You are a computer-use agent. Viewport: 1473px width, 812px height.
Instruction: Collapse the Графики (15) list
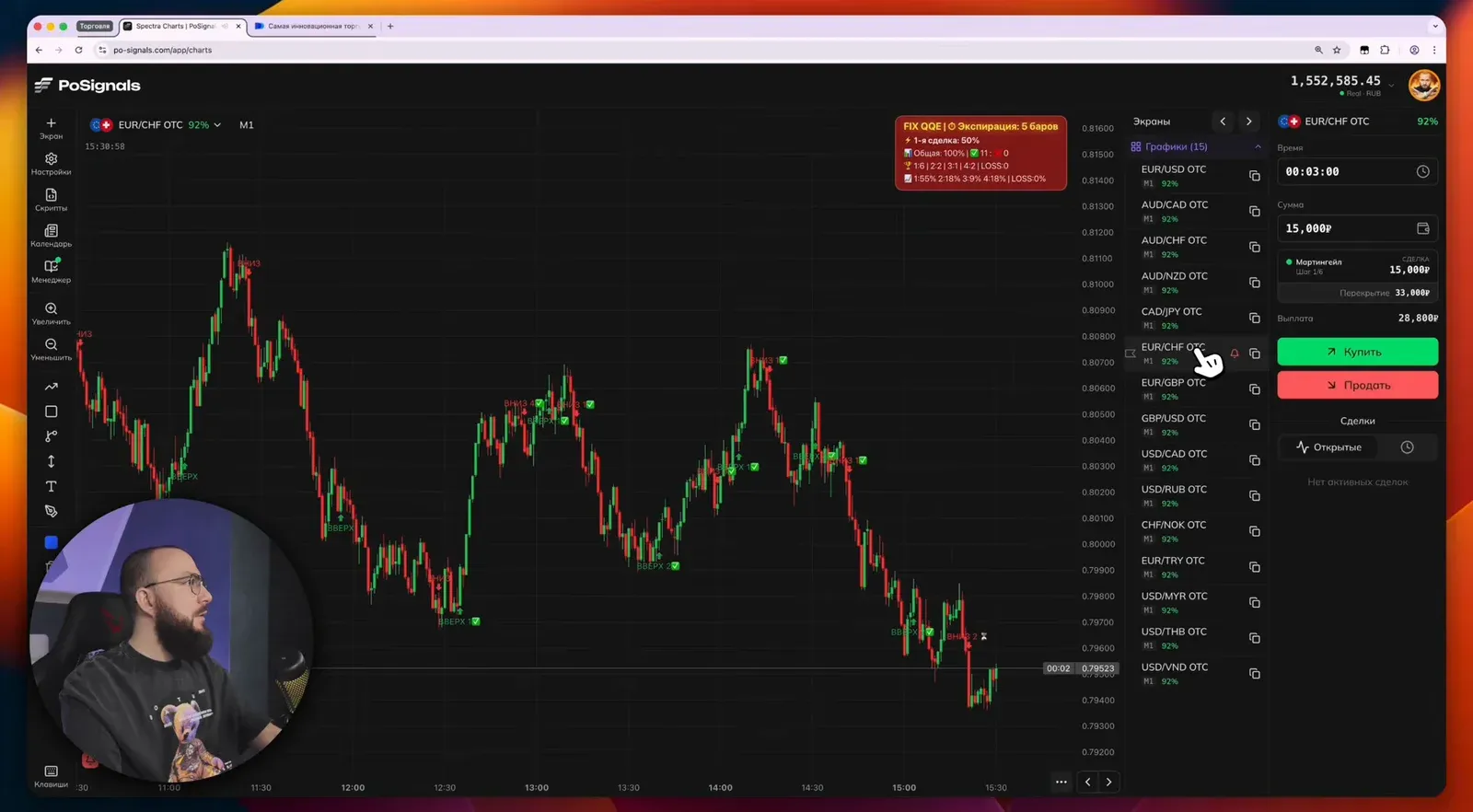click(1258, 146)
